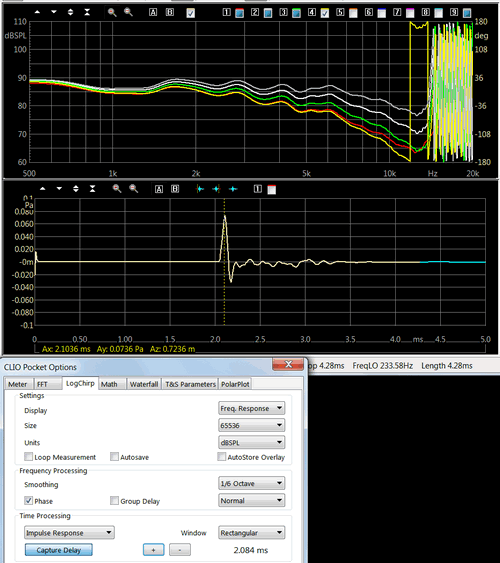Increase delay with the plus button
This screenshot has width=500, height=563.
click(x=153, y=550)
